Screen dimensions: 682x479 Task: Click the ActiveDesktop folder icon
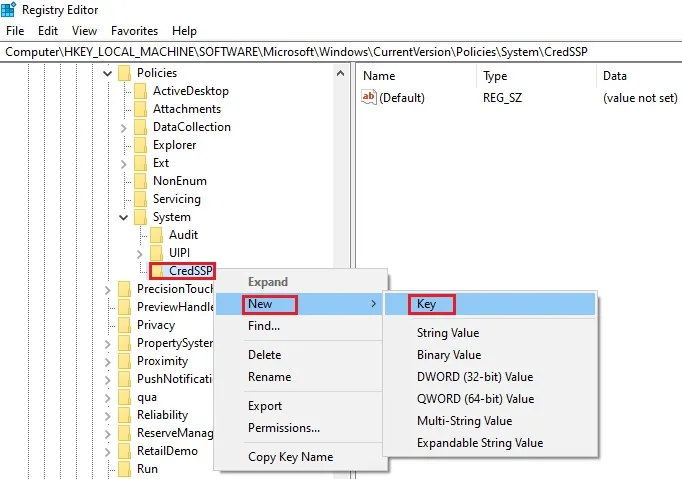(140, 91)
